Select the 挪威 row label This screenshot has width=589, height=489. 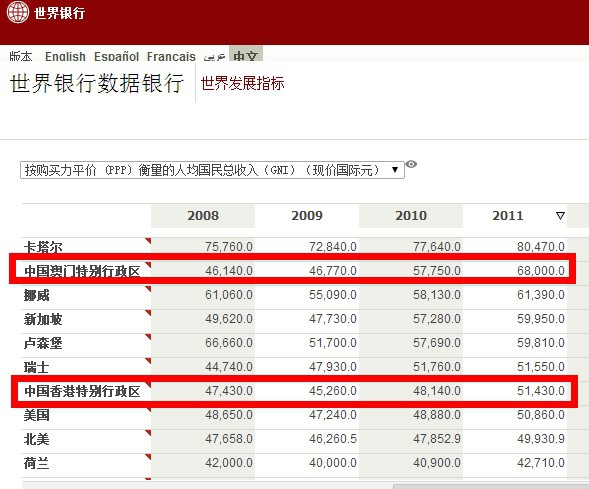36,295
